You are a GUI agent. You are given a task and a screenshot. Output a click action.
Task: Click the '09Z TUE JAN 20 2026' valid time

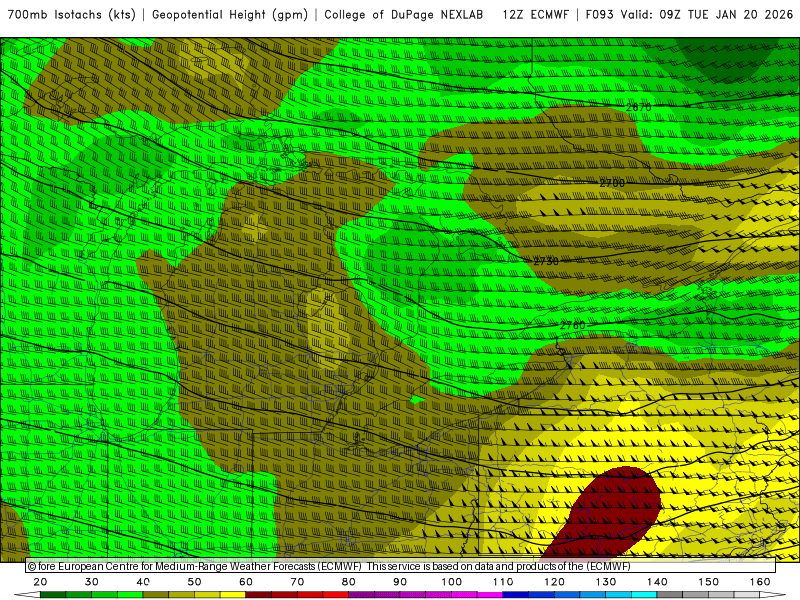pyautogui.click(x=726, y=15)
